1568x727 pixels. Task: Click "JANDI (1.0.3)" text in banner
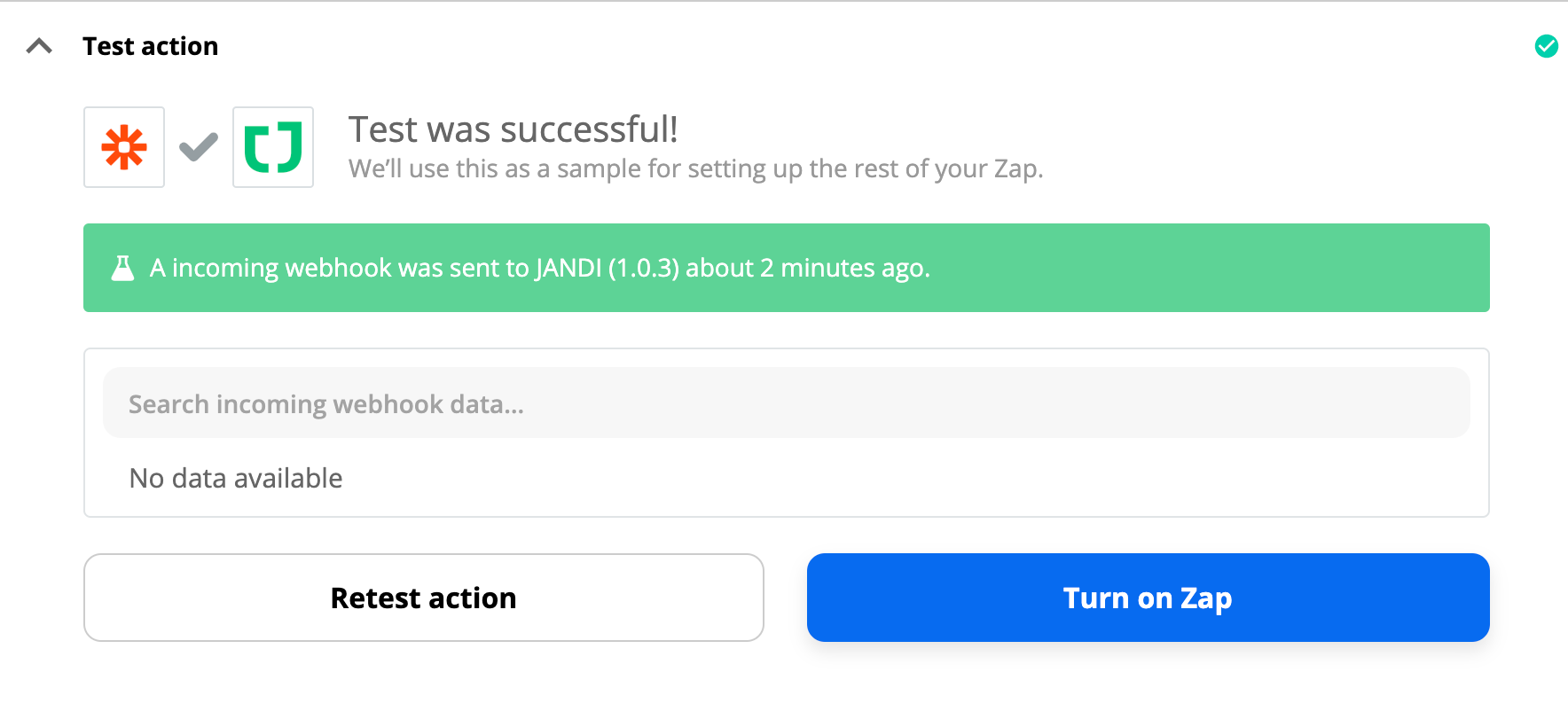pyautogui.click(x=608, y=268)
